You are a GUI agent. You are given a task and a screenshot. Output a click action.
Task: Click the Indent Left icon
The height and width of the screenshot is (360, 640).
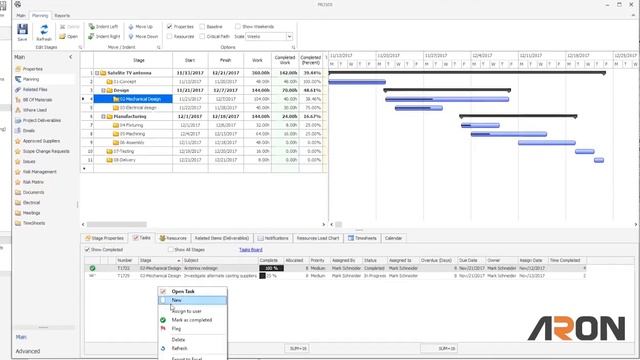pyautogui.click(x=91, y=27)
